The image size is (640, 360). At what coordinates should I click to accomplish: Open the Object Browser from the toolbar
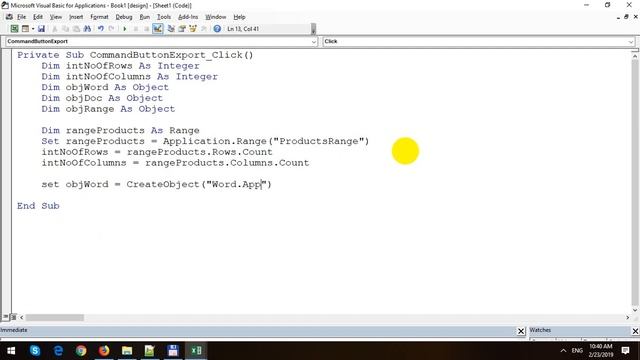[x=193, y=29]
